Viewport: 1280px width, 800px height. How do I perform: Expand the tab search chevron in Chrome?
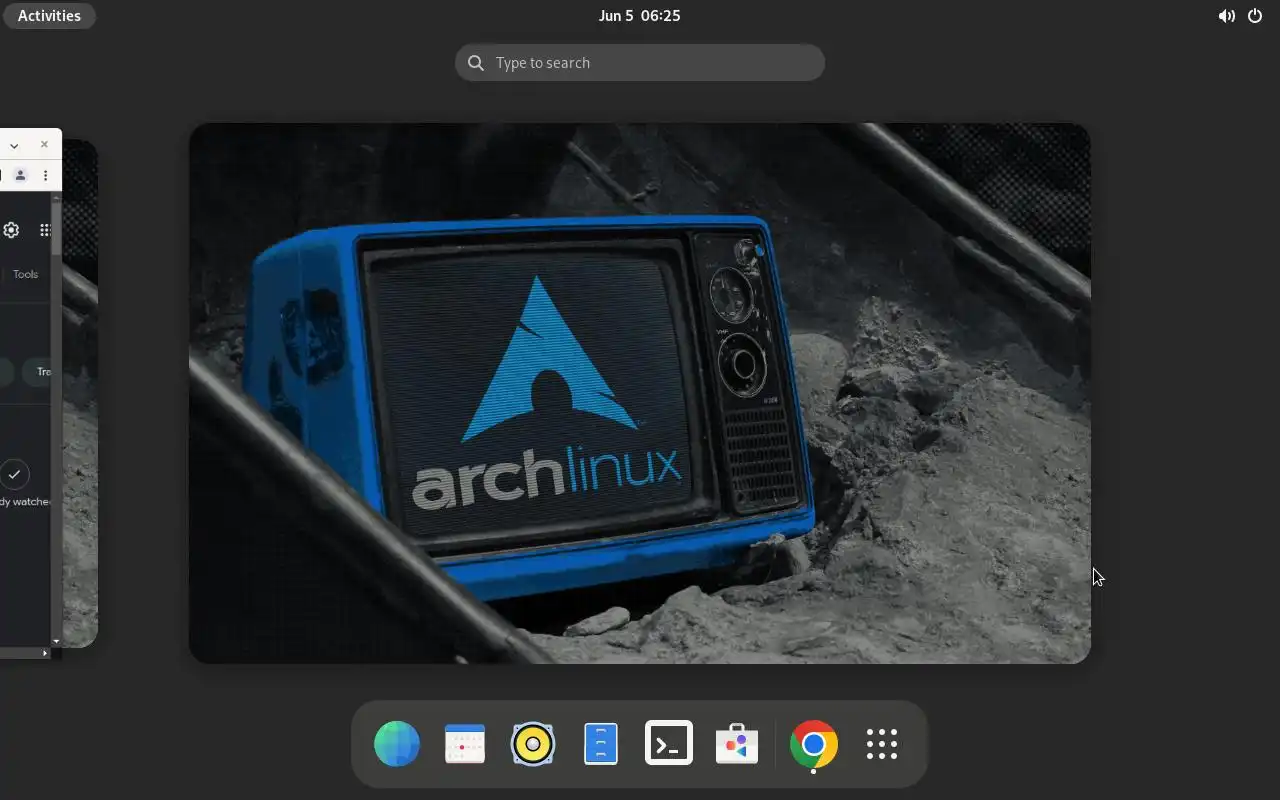coord(14,145)
